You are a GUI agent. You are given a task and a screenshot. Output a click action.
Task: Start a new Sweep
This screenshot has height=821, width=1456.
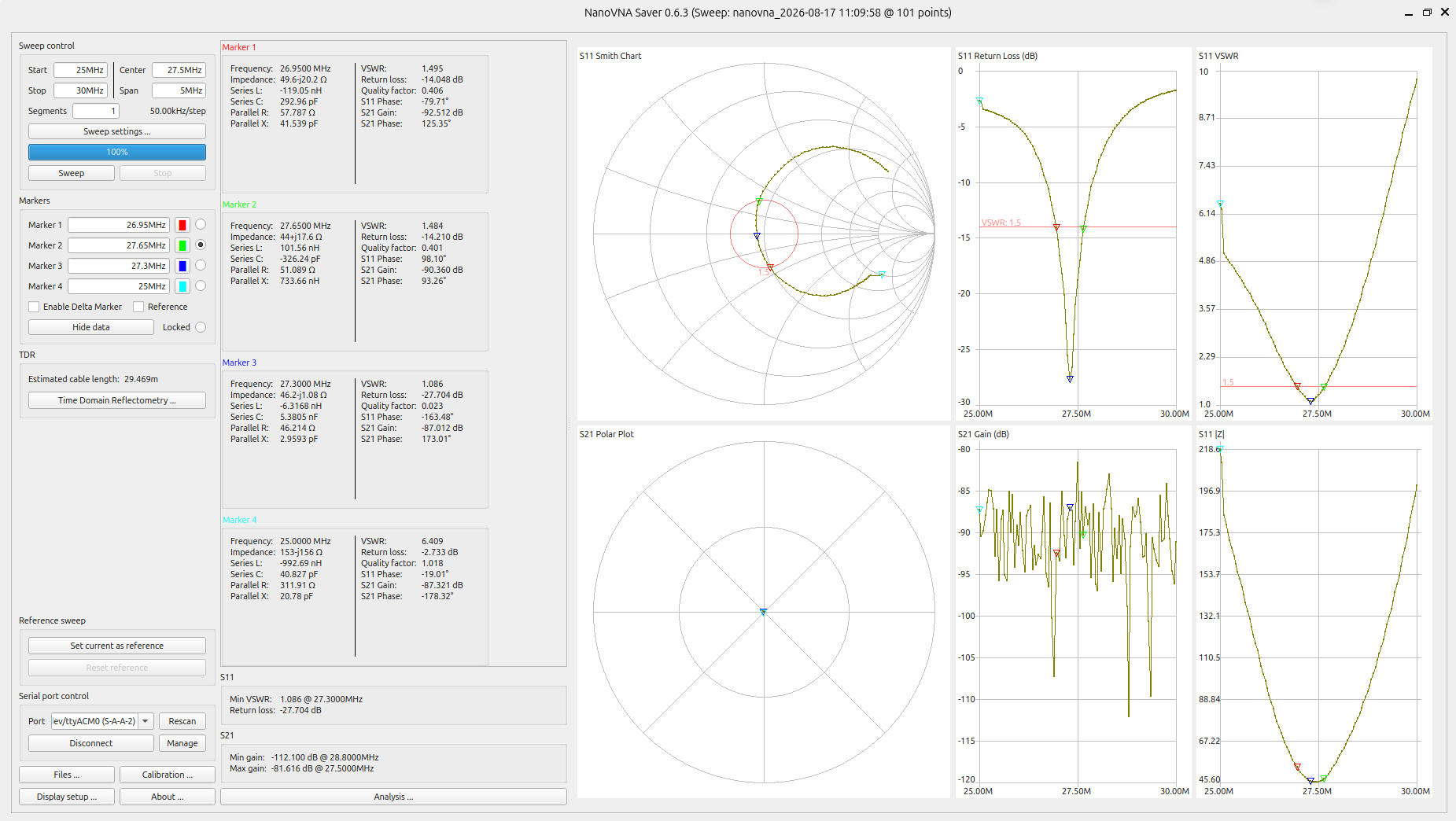point(72,173)
